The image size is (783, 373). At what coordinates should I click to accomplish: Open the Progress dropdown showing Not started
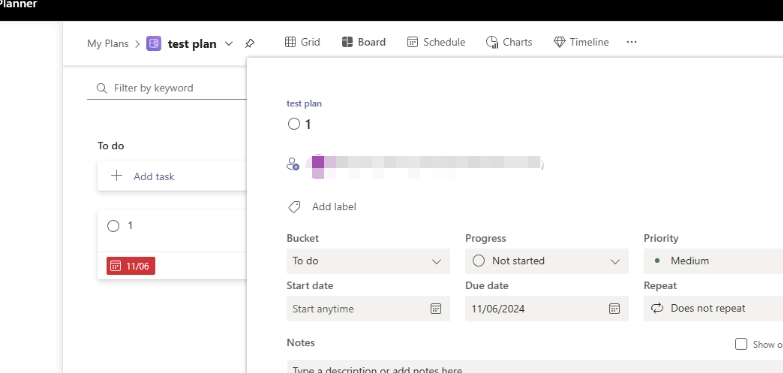pos(547,261)
